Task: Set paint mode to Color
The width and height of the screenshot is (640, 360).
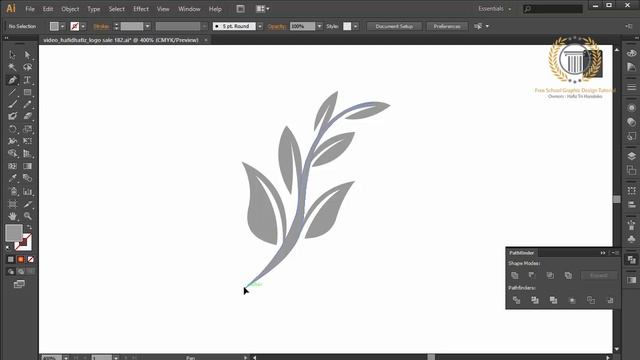Action: pyautogui.click(x=11, y=260)
